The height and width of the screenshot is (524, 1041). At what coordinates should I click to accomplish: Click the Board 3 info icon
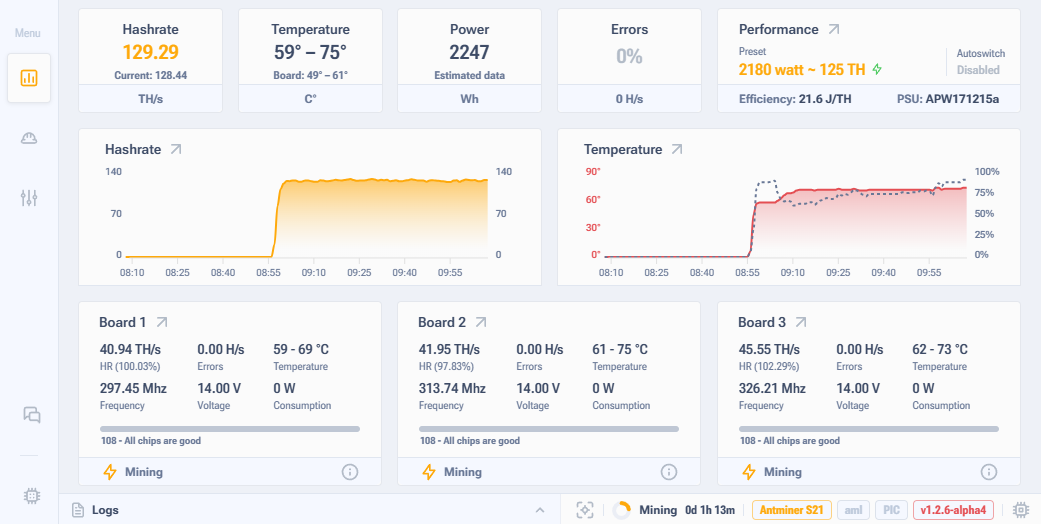(988, 472)
